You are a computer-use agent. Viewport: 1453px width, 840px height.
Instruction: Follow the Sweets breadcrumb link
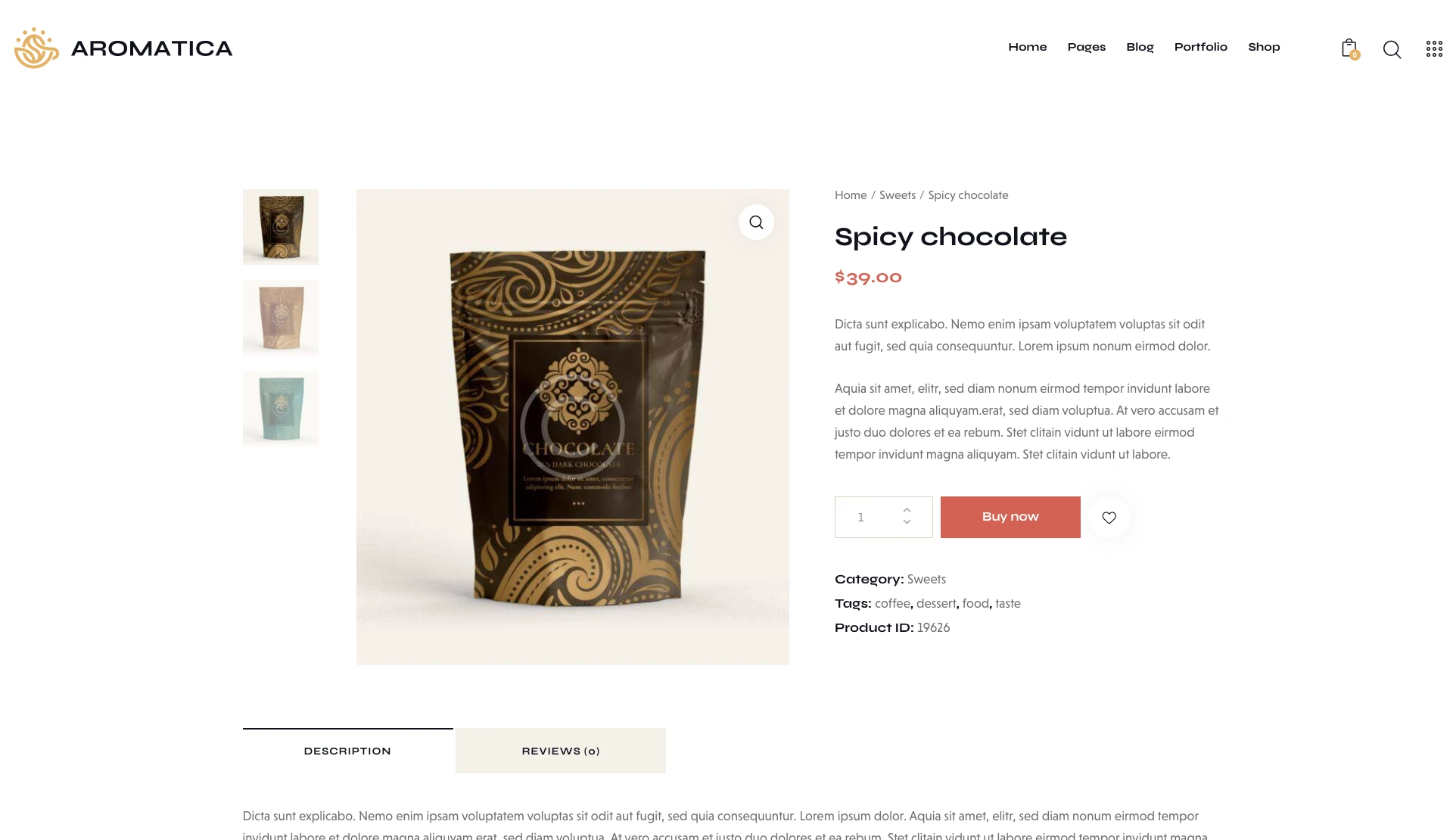[897, 195]
